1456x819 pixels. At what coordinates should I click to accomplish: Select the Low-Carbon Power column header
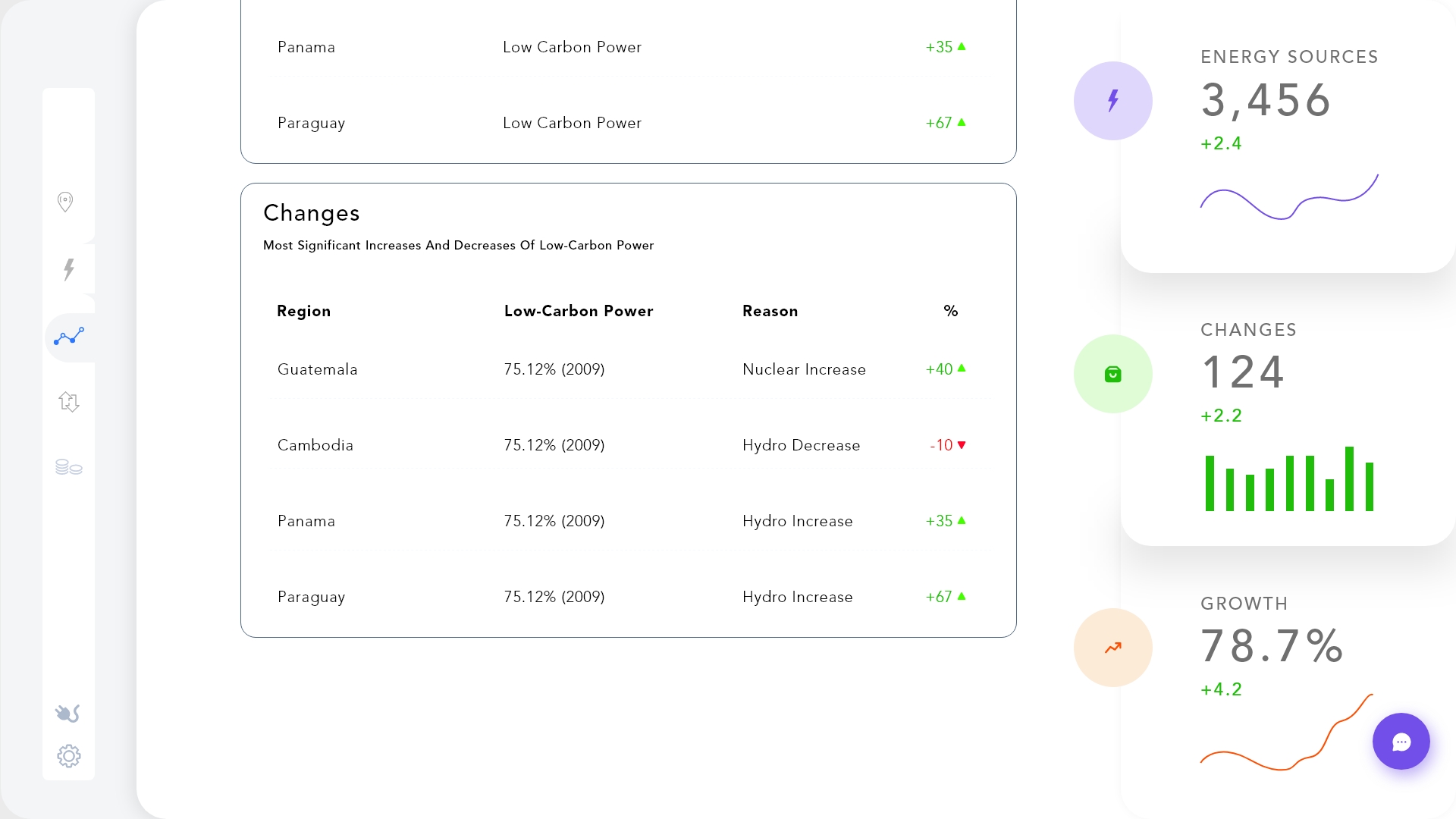pos(579,311)
